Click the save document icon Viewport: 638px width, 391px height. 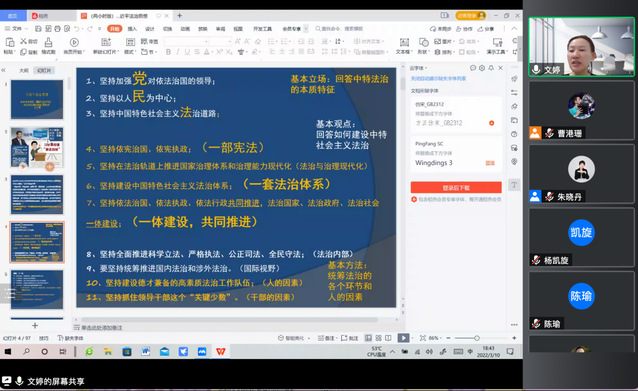pyautogui.click(x=38, y=28)
